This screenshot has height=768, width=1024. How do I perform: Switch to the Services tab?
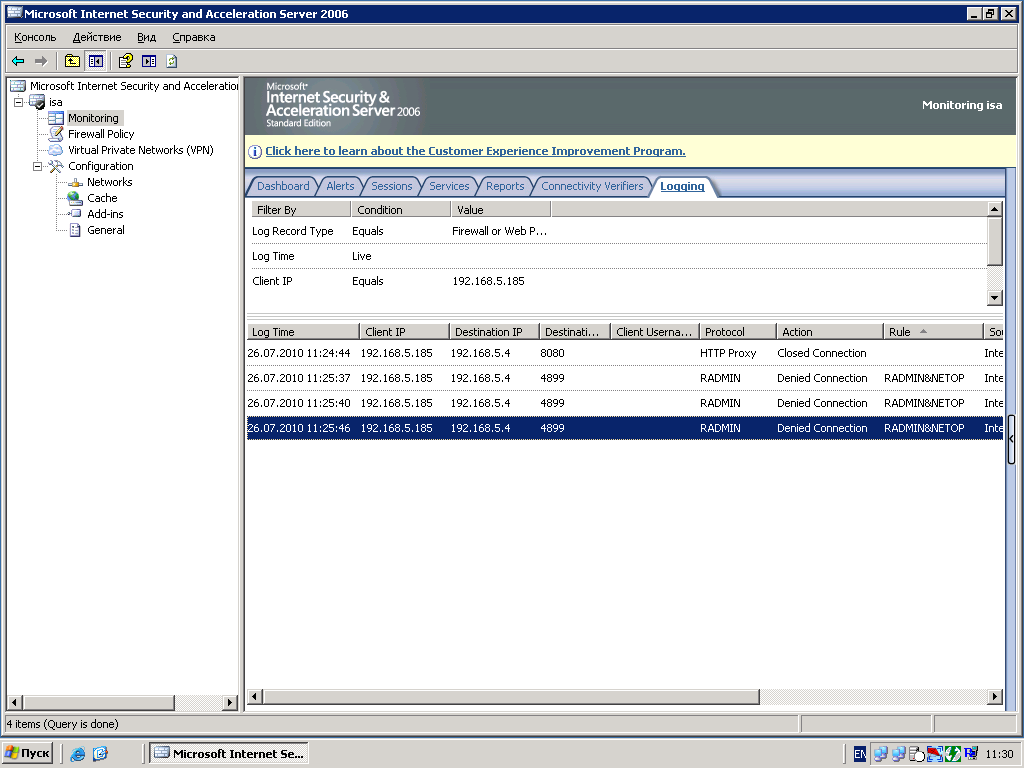click(x=449, y=186)
